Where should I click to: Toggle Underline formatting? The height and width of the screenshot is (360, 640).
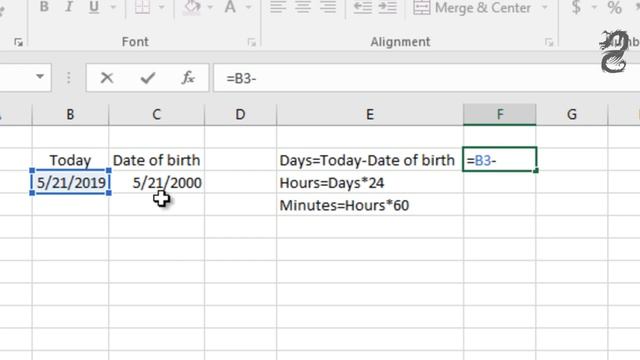[x=94, y=7]
